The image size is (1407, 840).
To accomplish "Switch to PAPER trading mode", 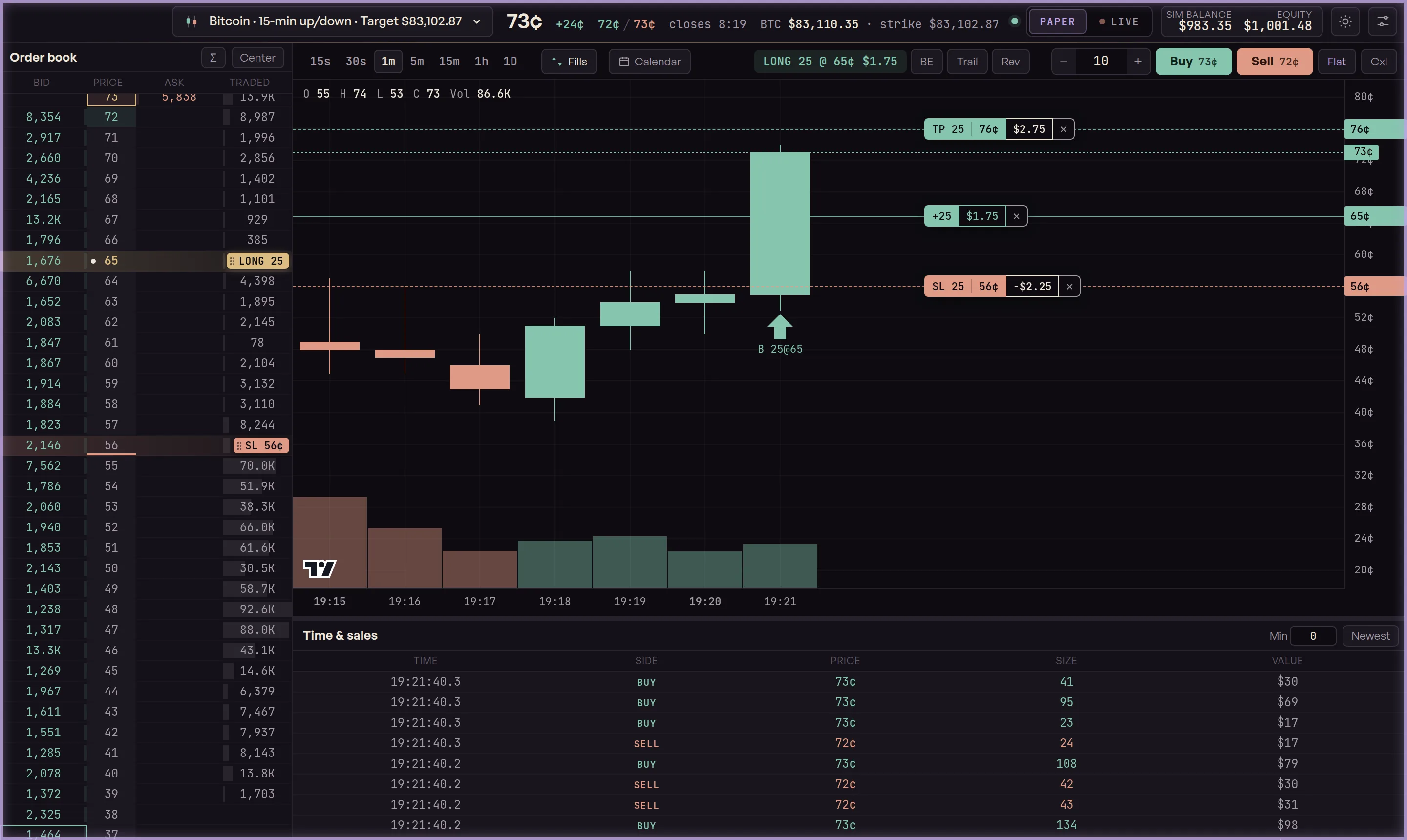I will pos(1057,21).
